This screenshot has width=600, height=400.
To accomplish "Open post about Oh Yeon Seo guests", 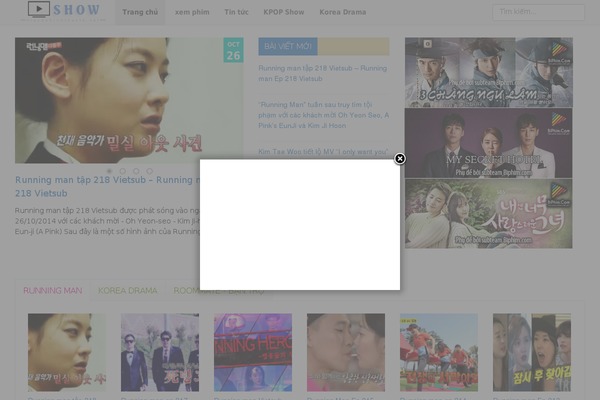I will tap(324, 115).
